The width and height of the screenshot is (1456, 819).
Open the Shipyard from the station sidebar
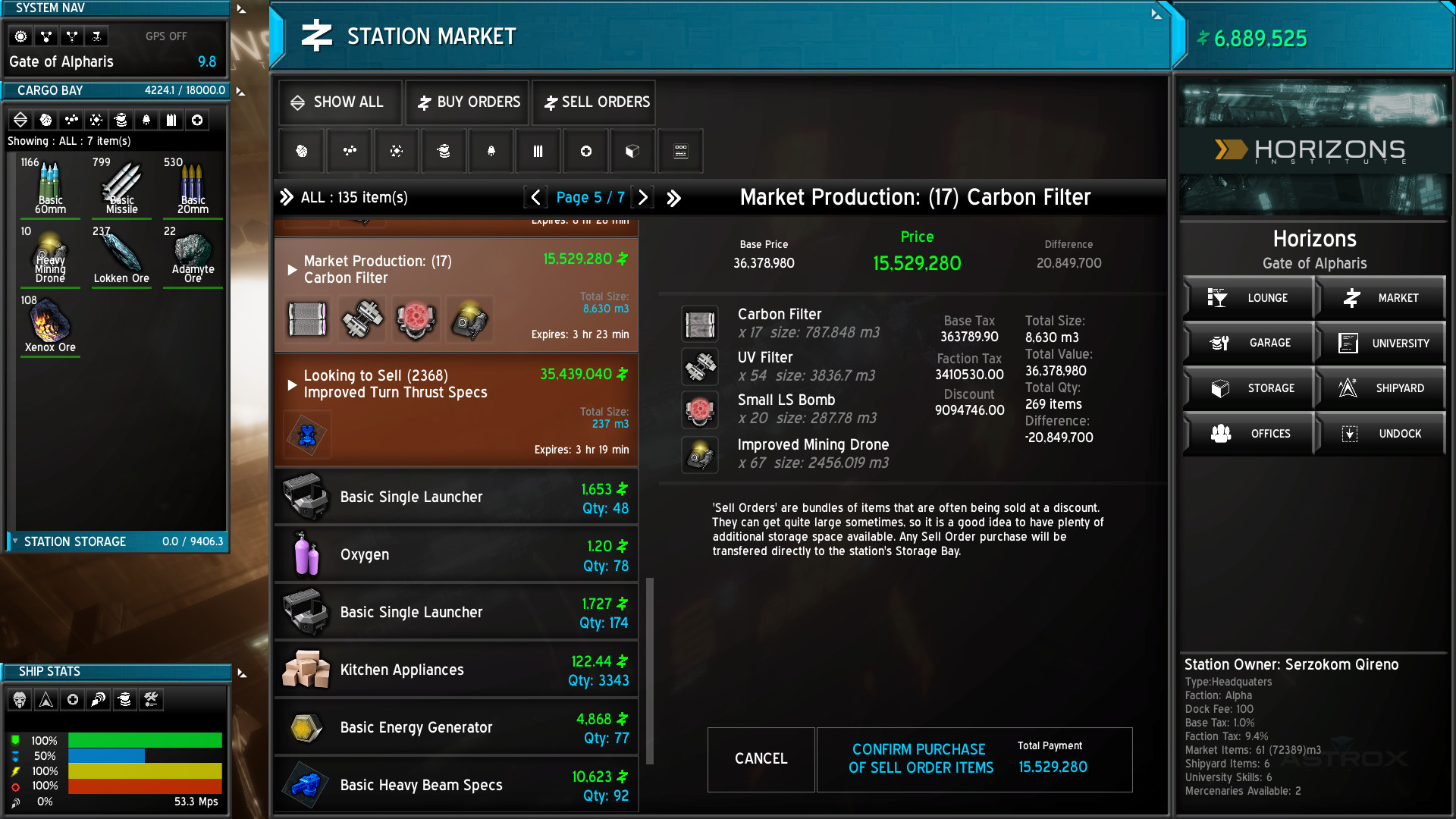(x=1382, y=388)
